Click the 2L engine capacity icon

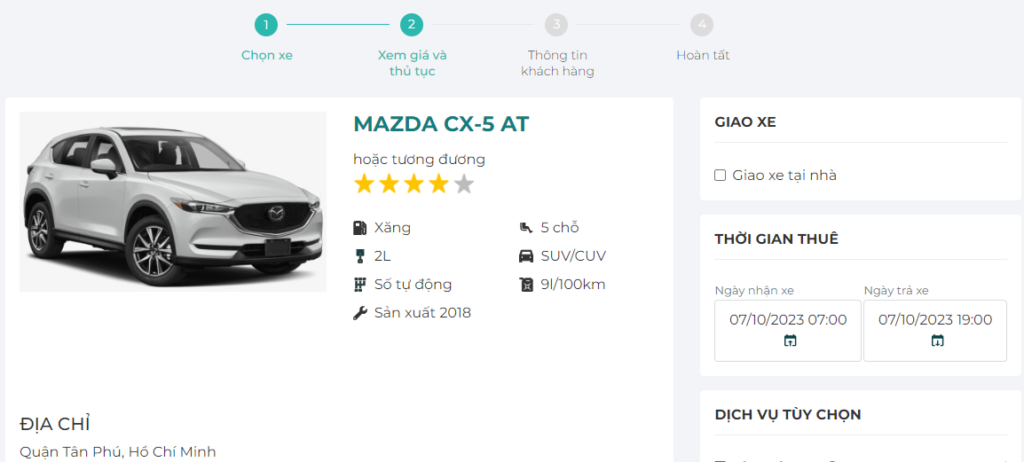[360, 256]
